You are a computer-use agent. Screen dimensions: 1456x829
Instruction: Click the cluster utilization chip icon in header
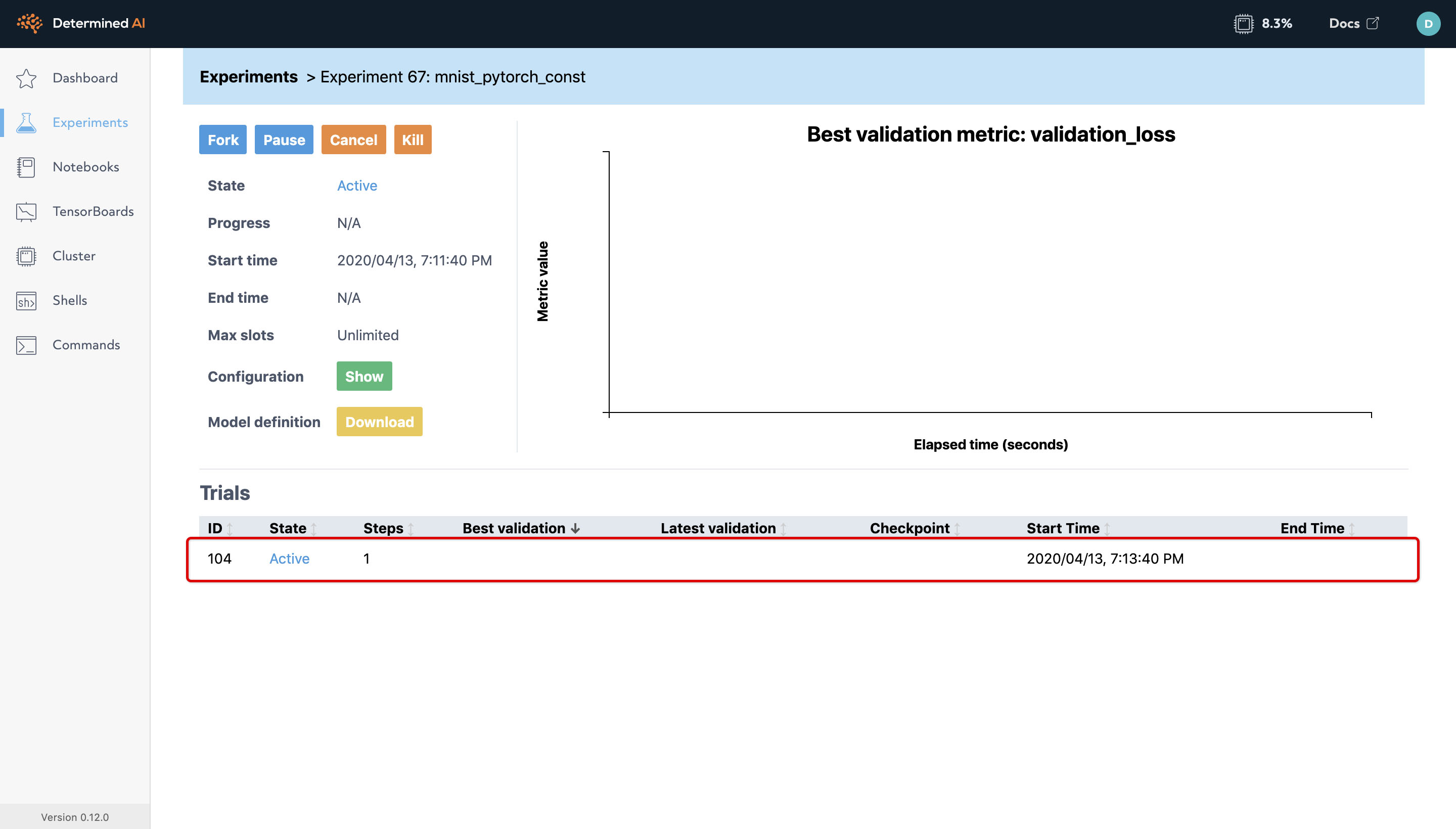(1244, 23)
